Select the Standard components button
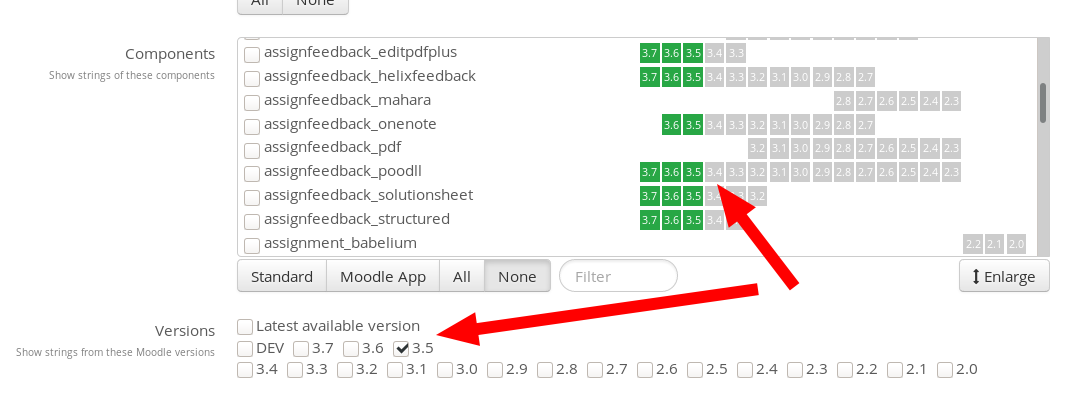 (282, 277)
